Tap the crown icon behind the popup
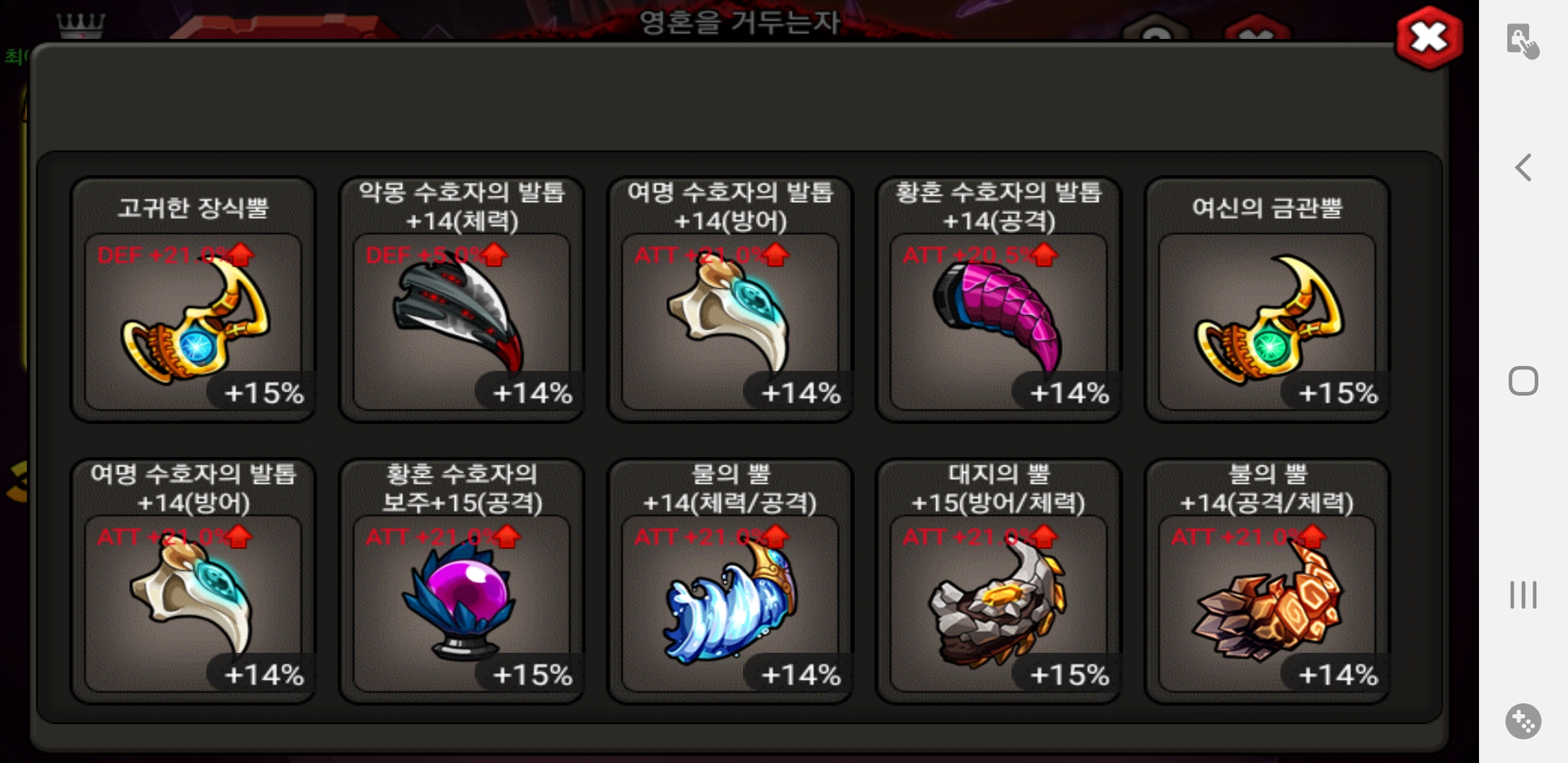The width and height of the screenshot is (1568, 763). pyautogui.click(x=81, y=26)
